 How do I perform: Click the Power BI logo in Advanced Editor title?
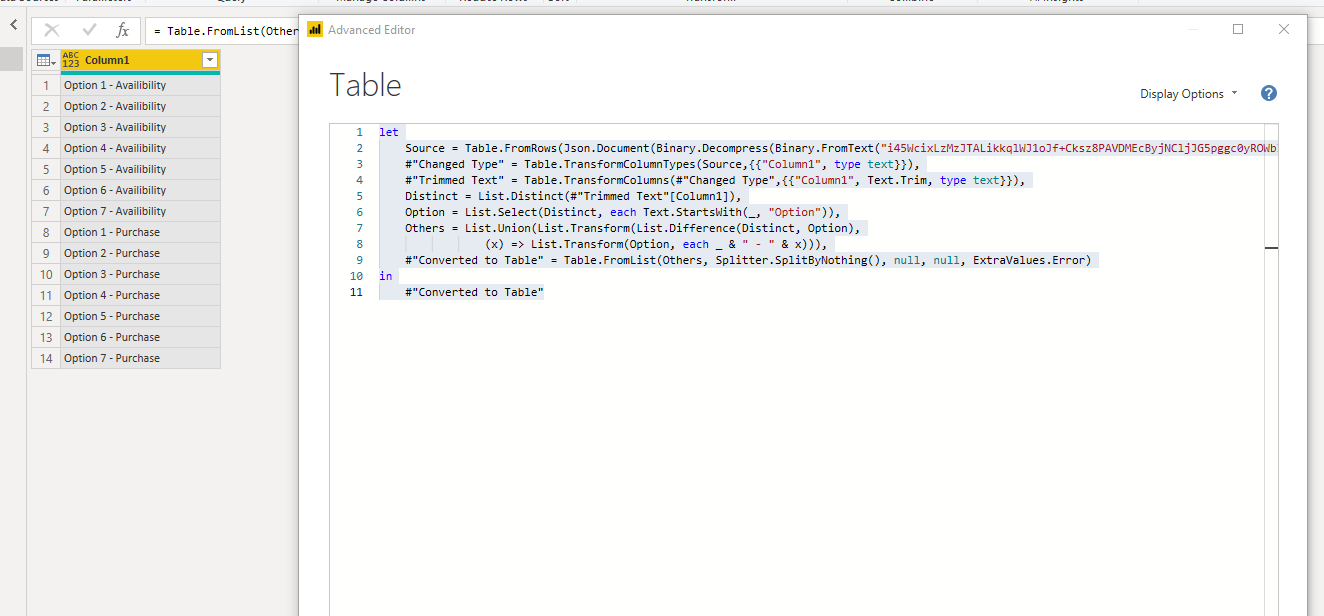click(x=315, y=30)
